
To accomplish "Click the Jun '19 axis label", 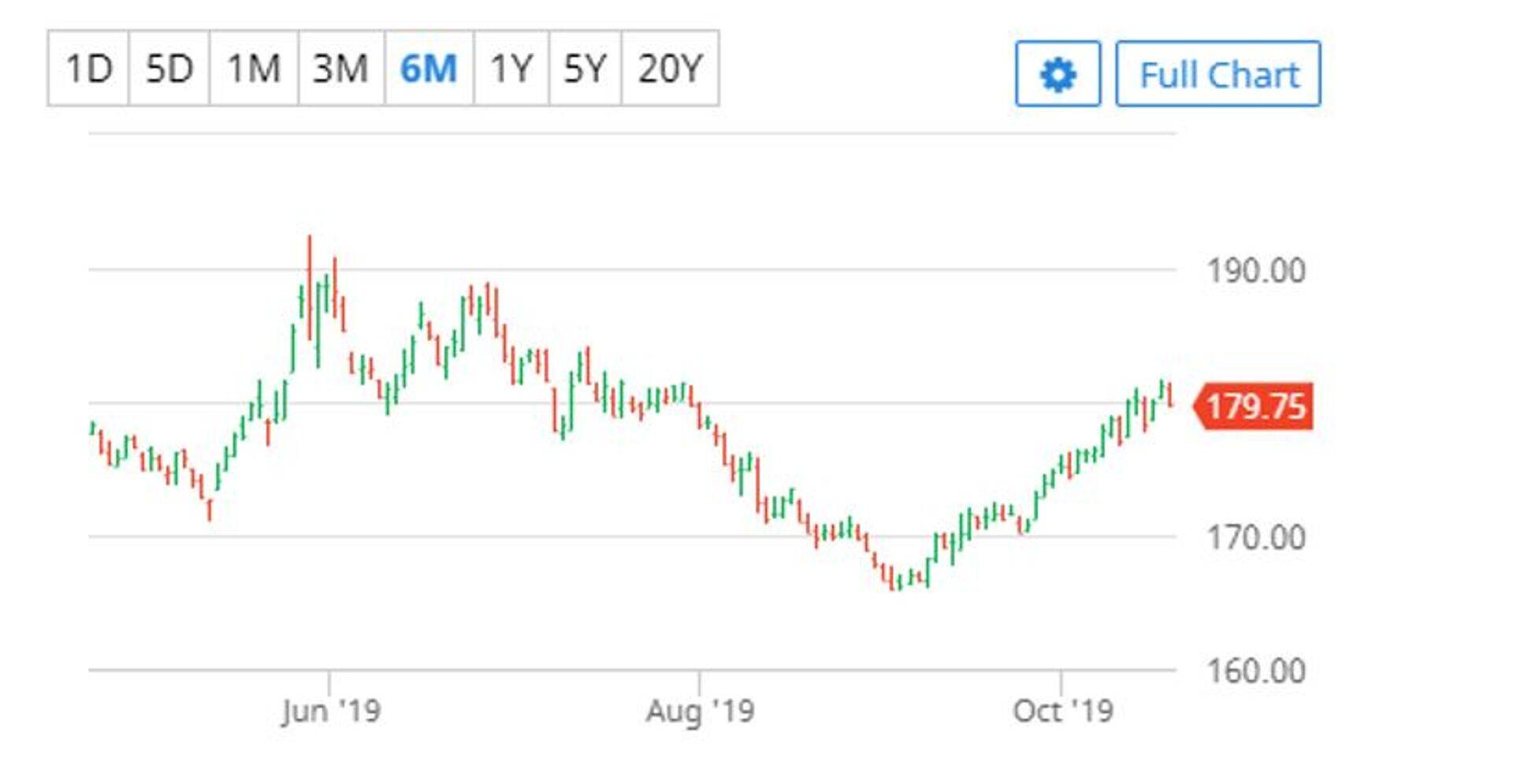I will click(x=331, y=711).
